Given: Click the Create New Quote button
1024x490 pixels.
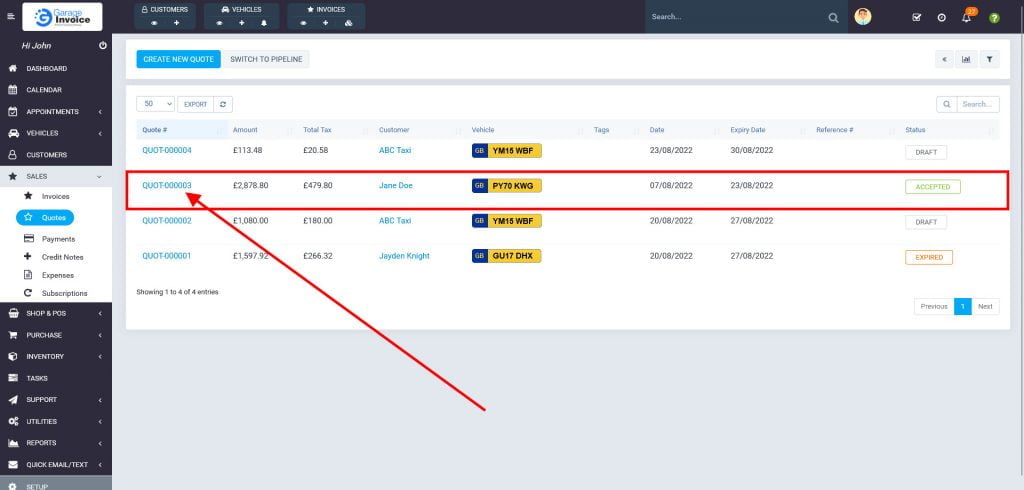Looking at the screenshot, I should [x=178, y=59].
